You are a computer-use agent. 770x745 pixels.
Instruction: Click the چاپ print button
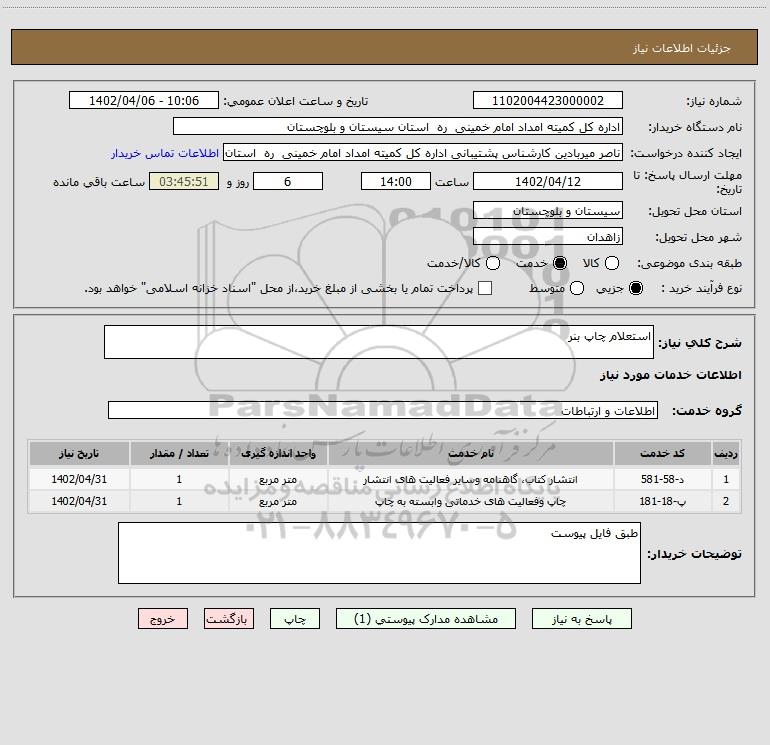[295, 619]
